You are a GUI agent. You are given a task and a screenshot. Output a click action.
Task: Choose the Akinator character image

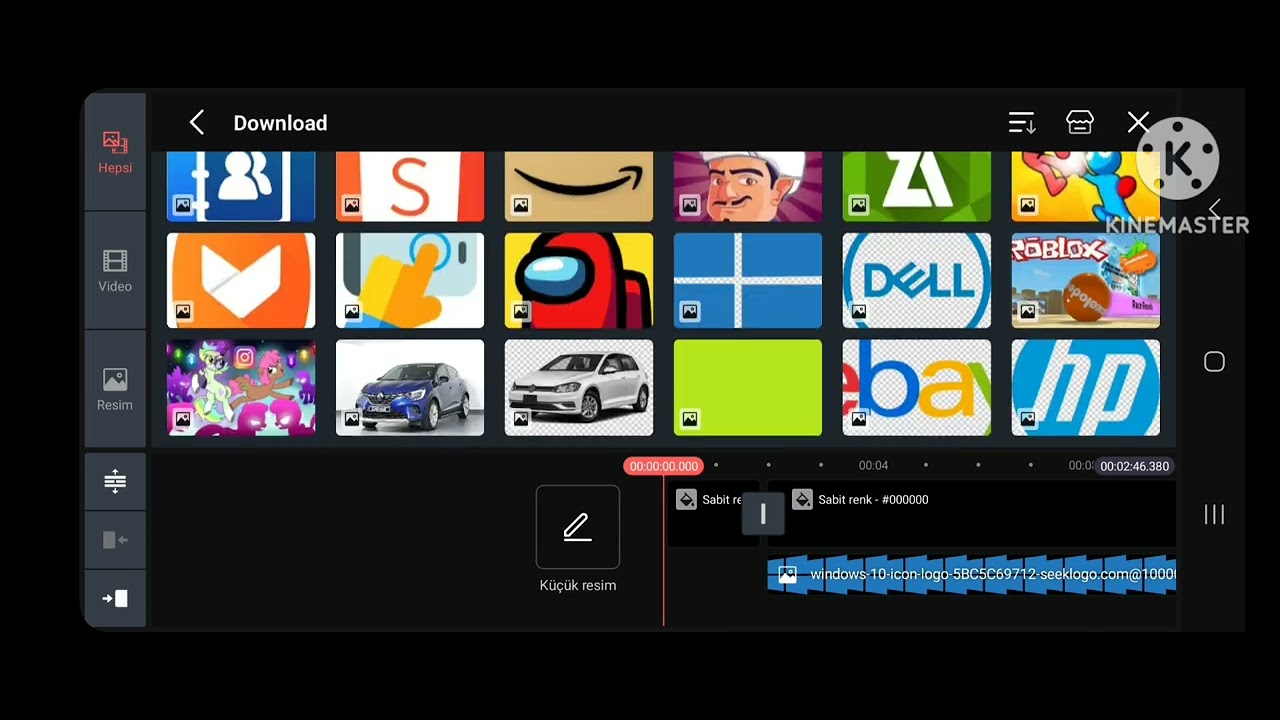click(x=748, y=187)
